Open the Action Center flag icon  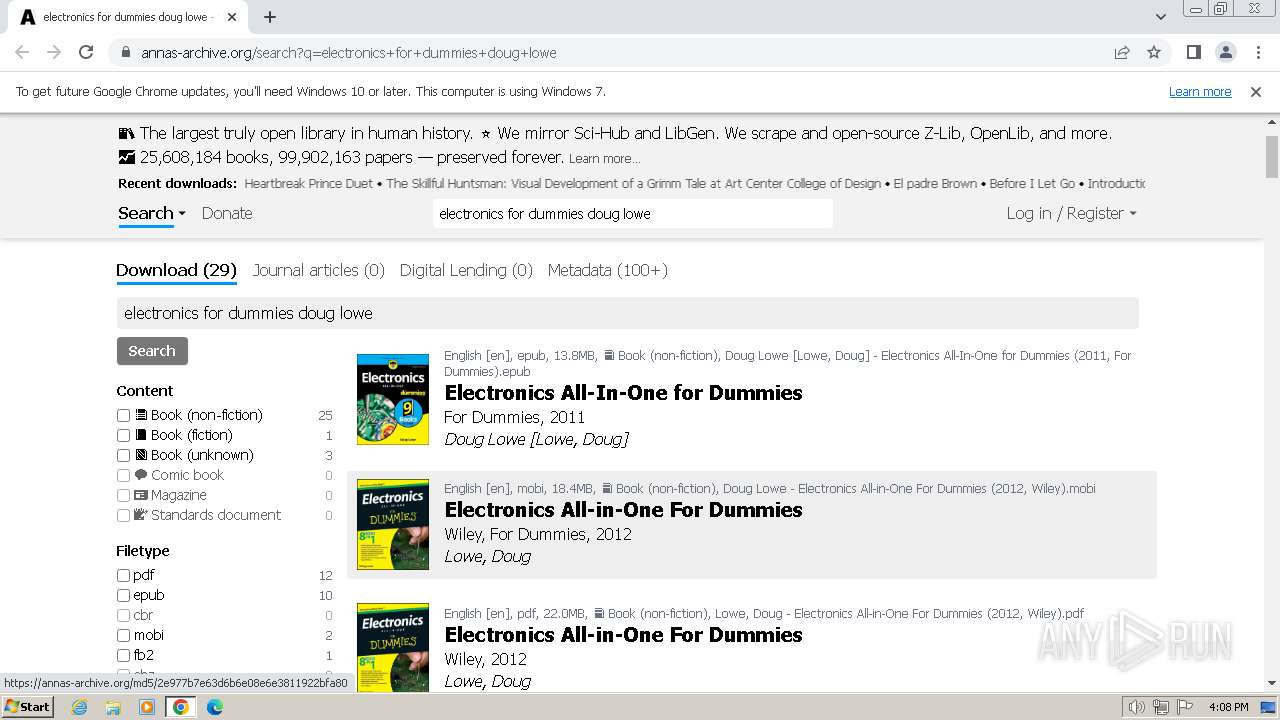pos(1184,707)
